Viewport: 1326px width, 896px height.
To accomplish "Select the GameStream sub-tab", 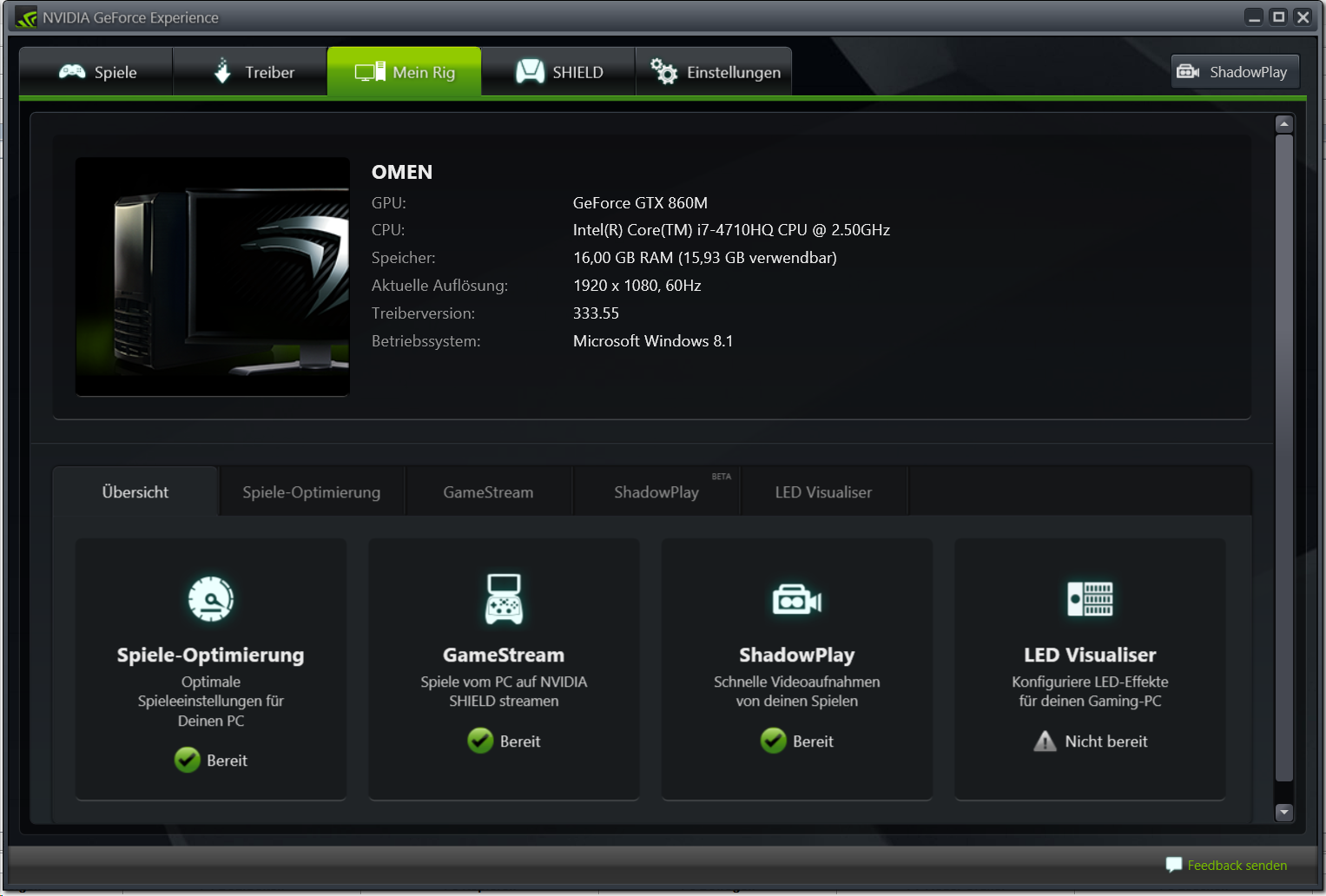I will [488, 492].
